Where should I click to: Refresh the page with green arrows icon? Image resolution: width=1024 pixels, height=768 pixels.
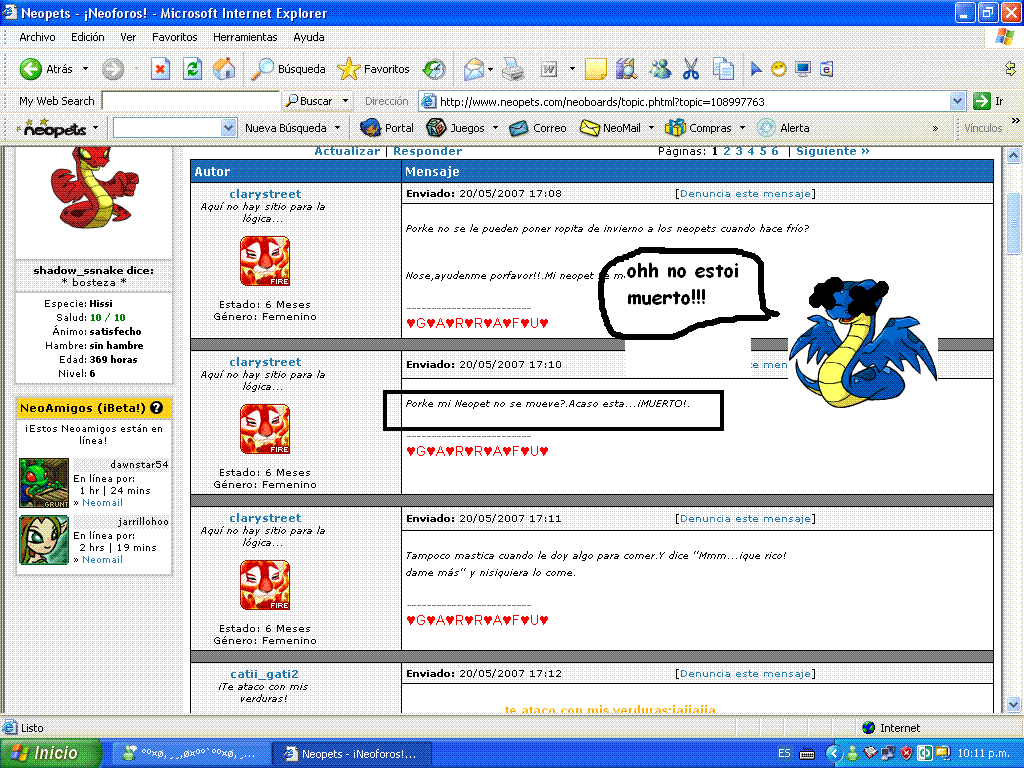[x=192, y=69]
